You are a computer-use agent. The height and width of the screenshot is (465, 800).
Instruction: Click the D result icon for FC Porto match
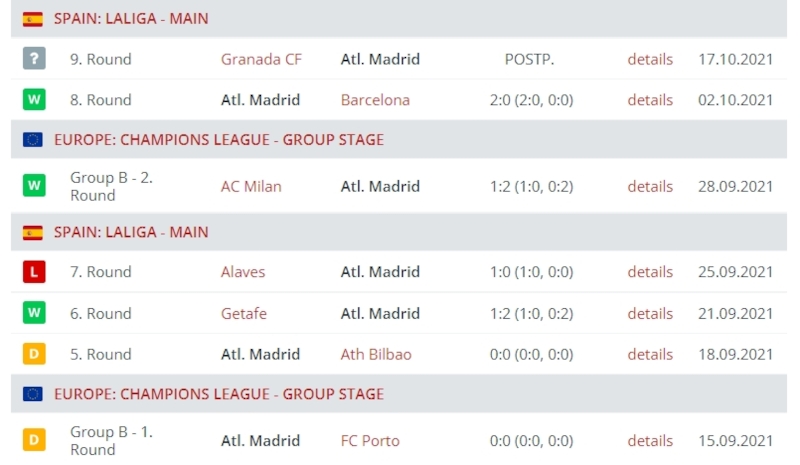pos(34,440)
